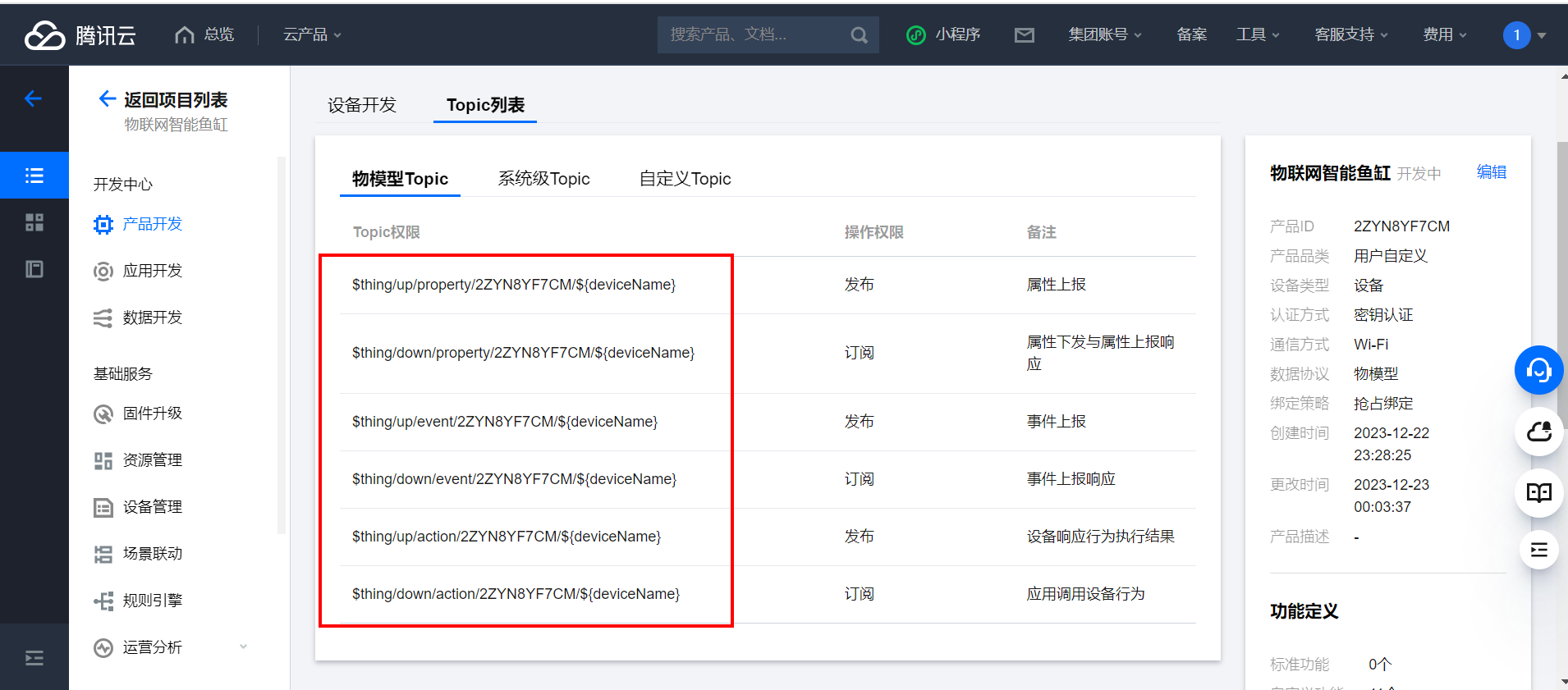Switch to the 系统级Topic tab

543,179
